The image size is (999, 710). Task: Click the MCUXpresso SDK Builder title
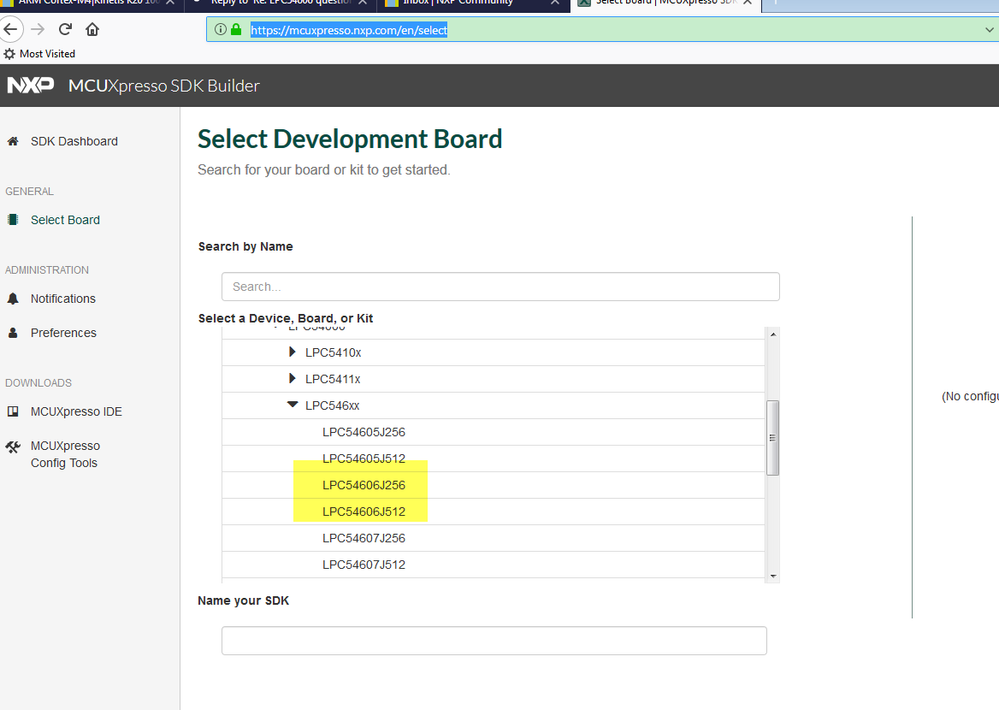(164, 85)
